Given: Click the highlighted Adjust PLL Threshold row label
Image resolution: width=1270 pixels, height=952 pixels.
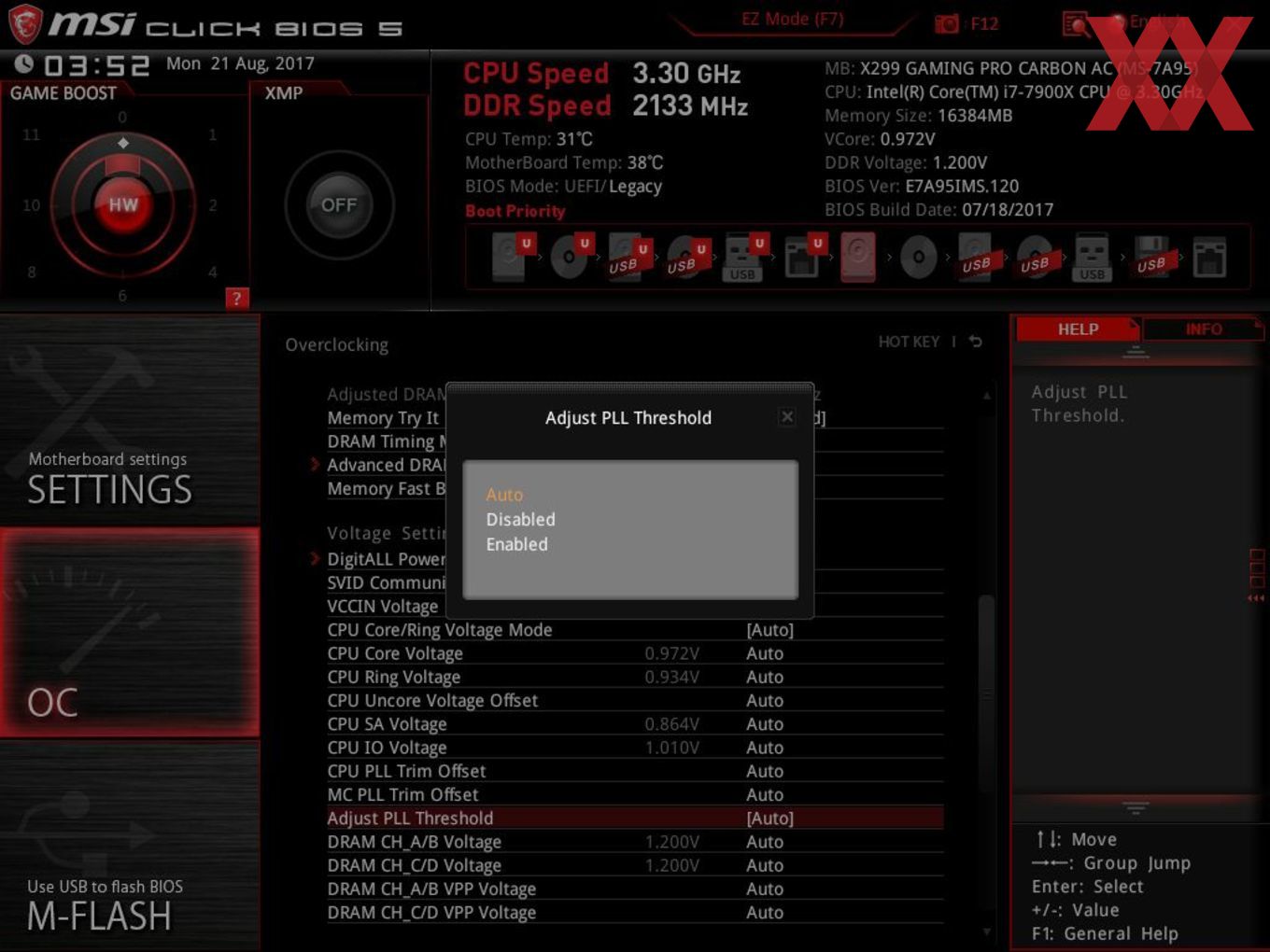Looking at the screenshot, I should (410, 819).
